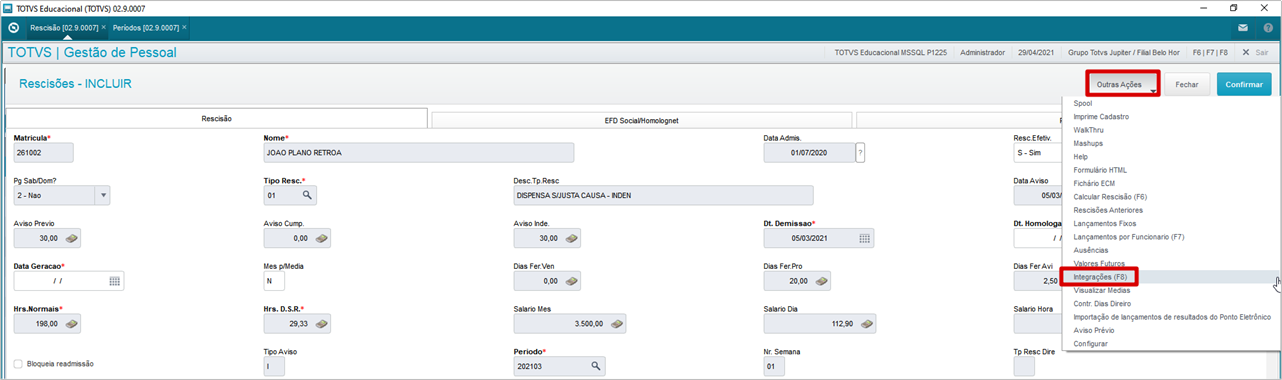Screen dimensions: 1282x380
Task: Open the help question mark icon
Action: click(x=1267, y=27)
